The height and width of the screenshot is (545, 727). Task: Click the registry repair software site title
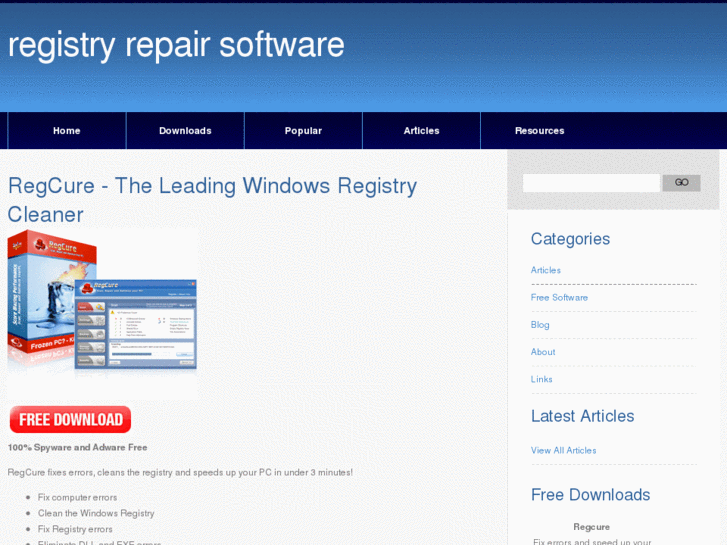176,45
